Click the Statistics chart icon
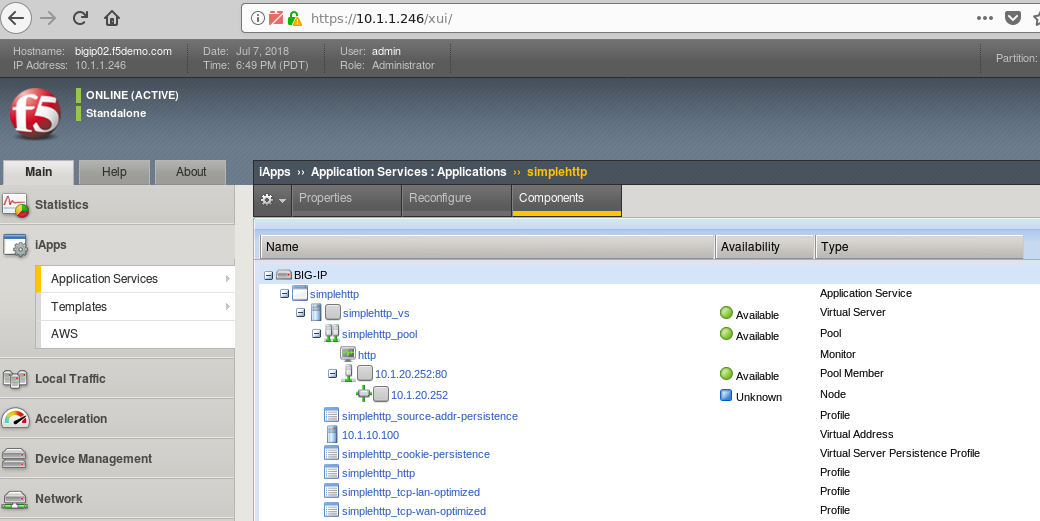 point(15,205)
